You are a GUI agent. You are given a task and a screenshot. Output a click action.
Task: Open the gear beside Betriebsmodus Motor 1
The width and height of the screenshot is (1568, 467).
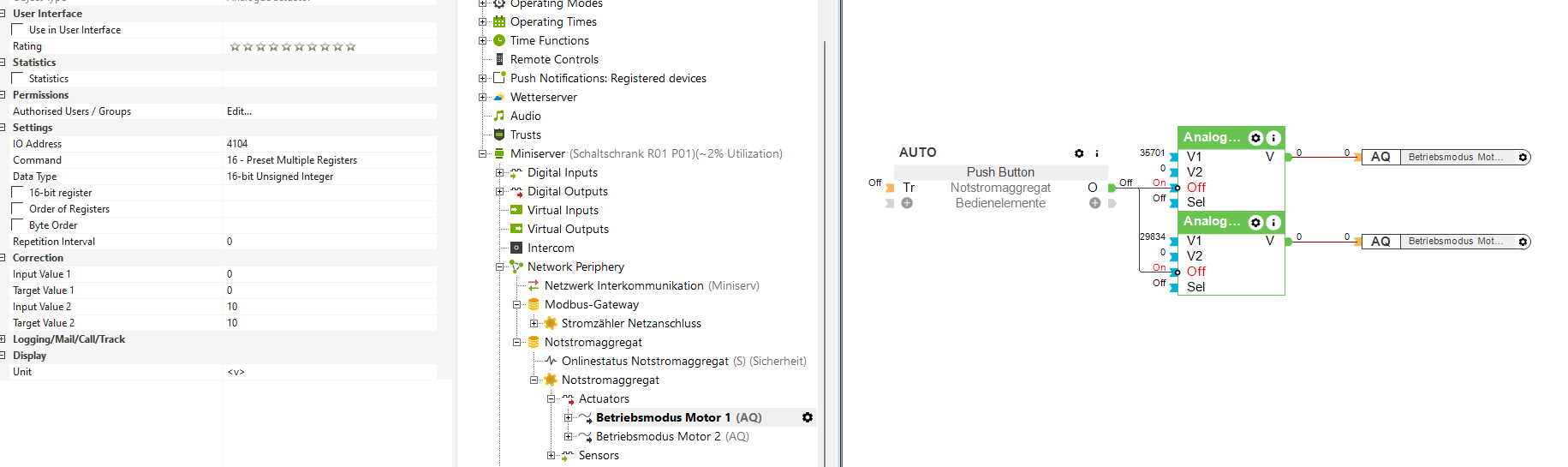click(x=807, y=417)
